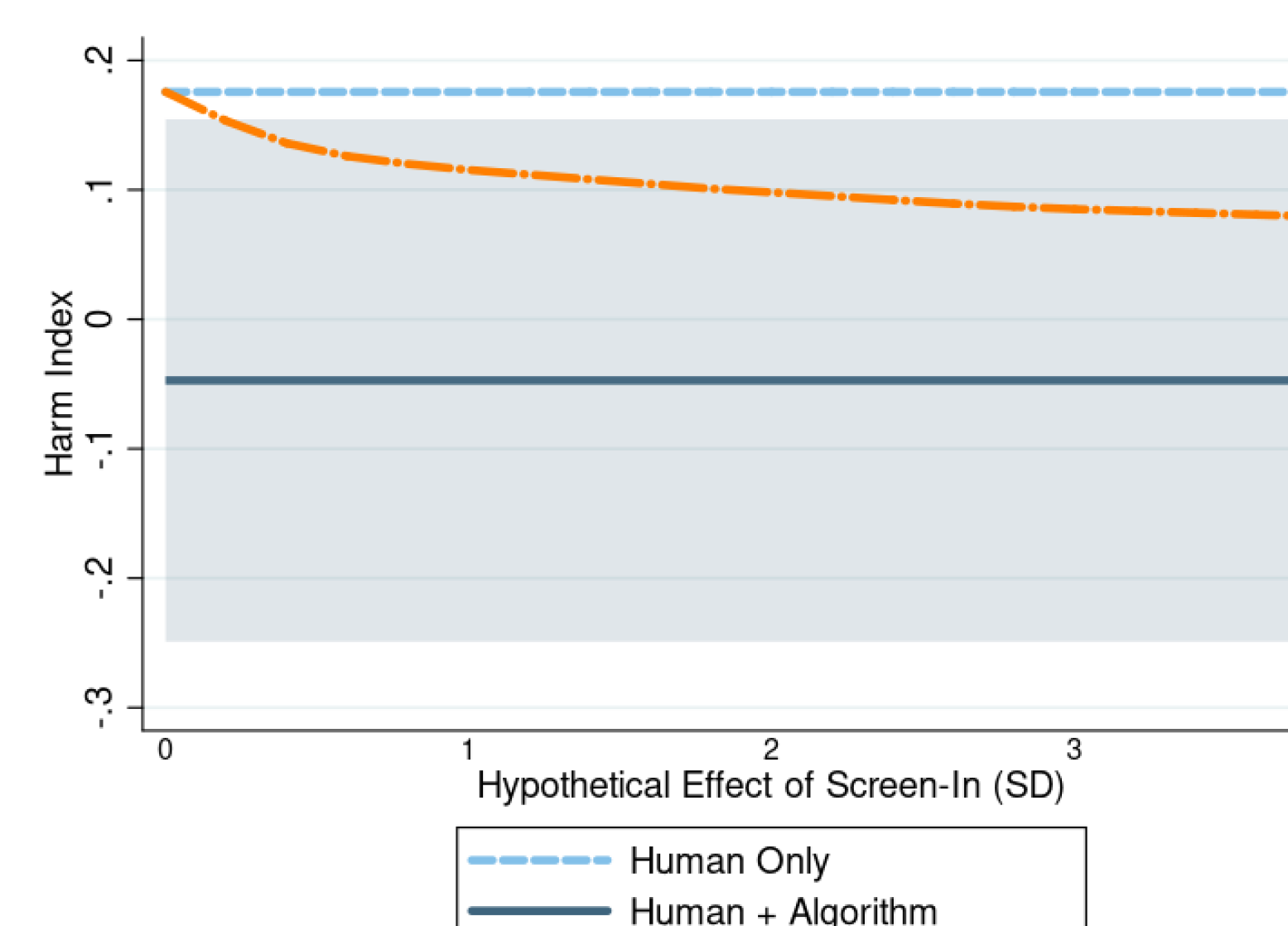Click the y-axis tick label .2

(99, 60)
